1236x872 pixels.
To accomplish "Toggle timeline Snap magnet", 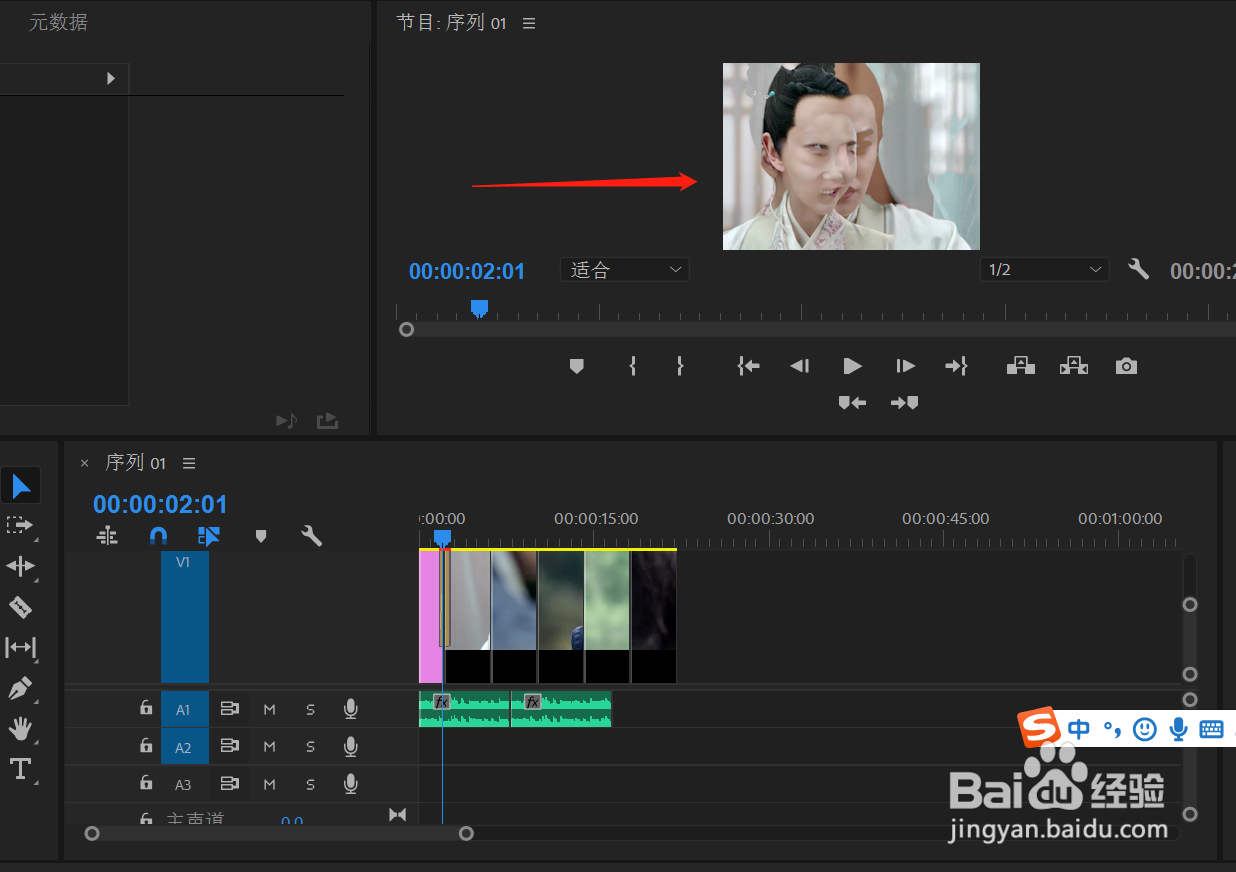I will tap(158, 536).
